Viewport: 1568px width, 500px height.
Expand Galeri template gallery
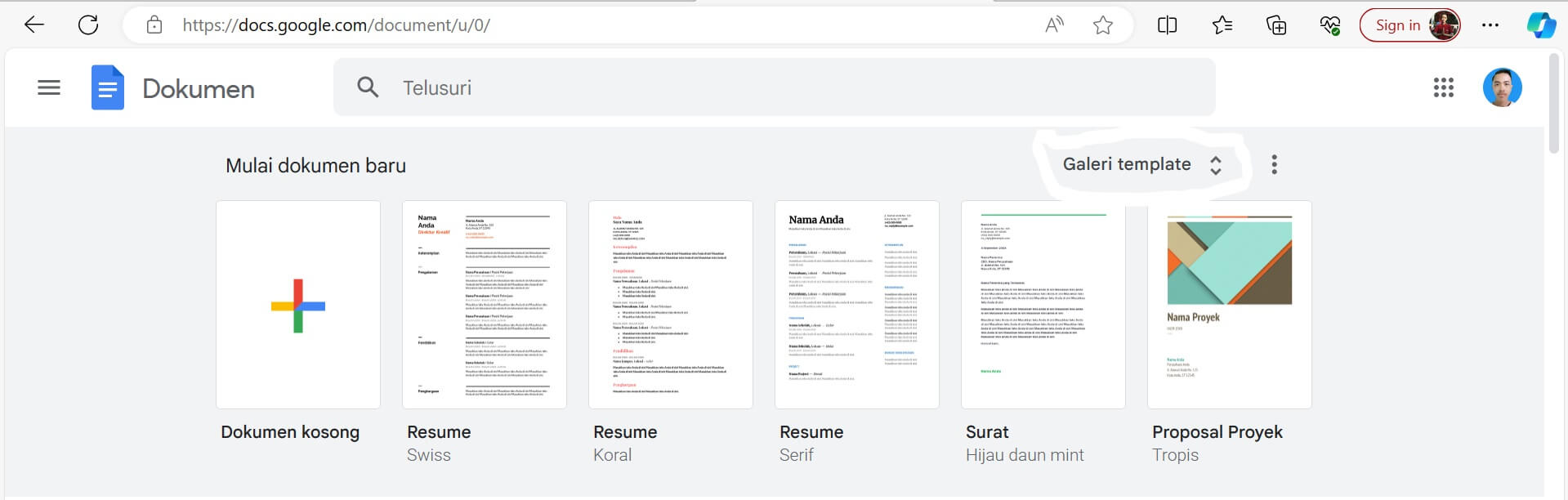pyautogui.click(x=1141, y=164)
